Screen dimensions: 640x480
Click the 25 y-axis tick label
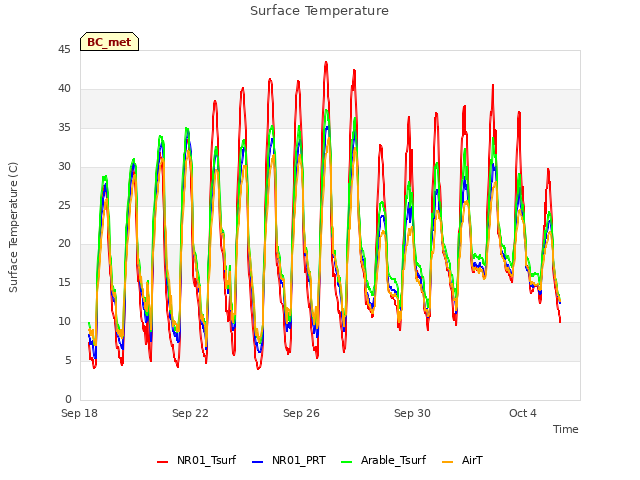click(x=64, y=205)
